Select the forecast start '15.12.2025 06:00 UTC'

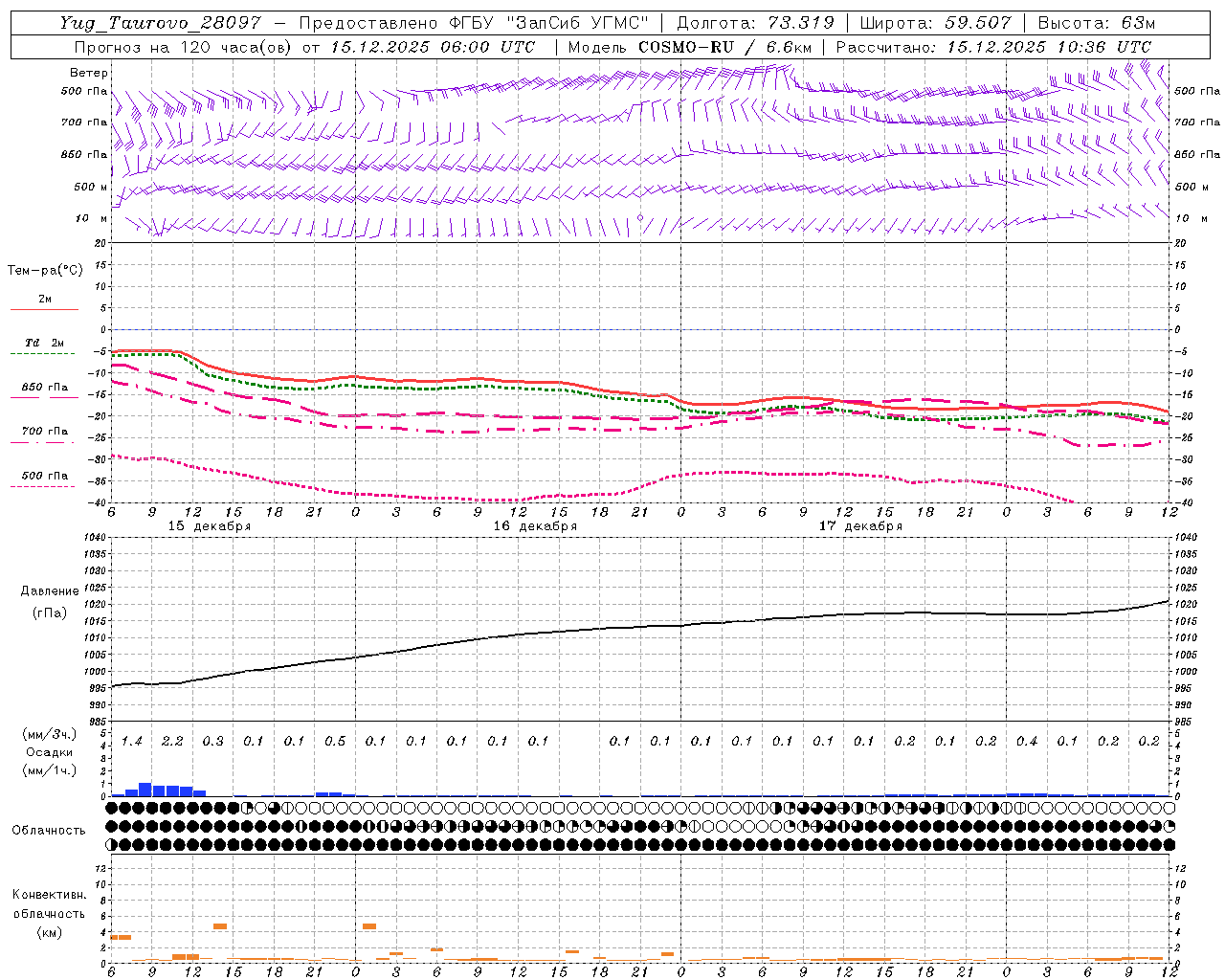coord(433,47)
